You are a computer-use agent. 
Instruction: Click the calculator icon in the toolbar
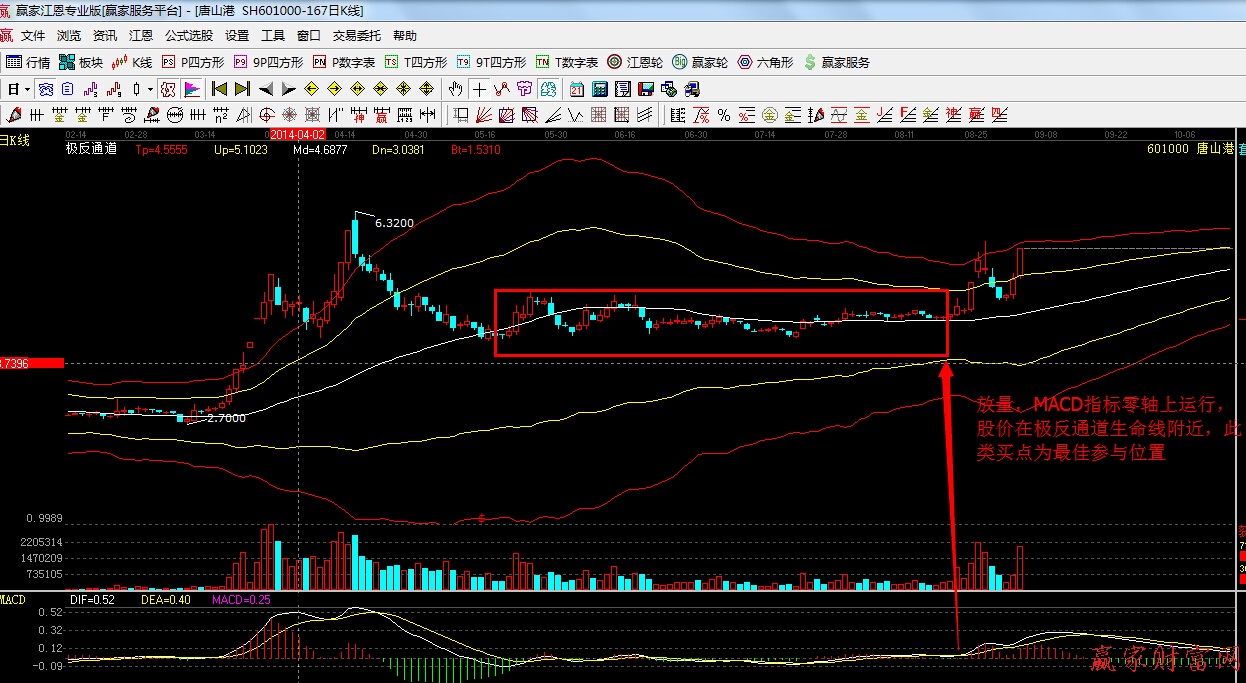(x=599, y=89)
